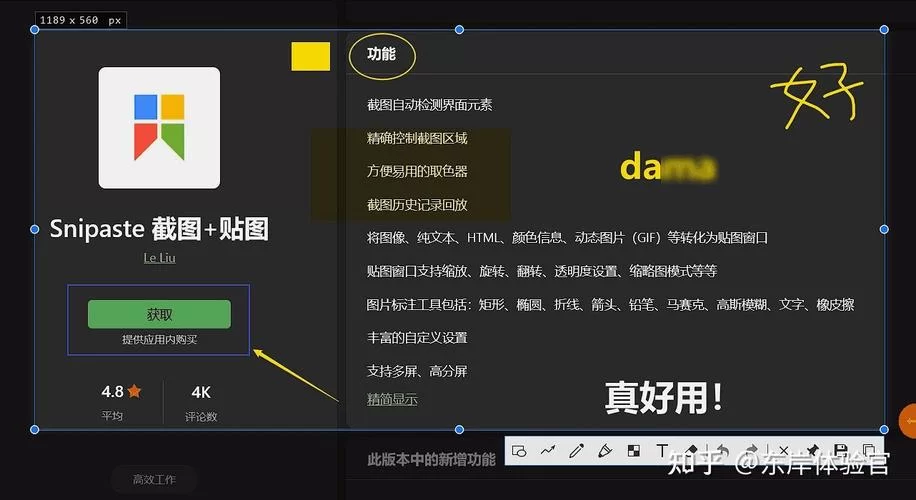Click the 图片标注工具包括 feature line
The height and width of the screenshot is (500, 916).
tap(610, 304)
